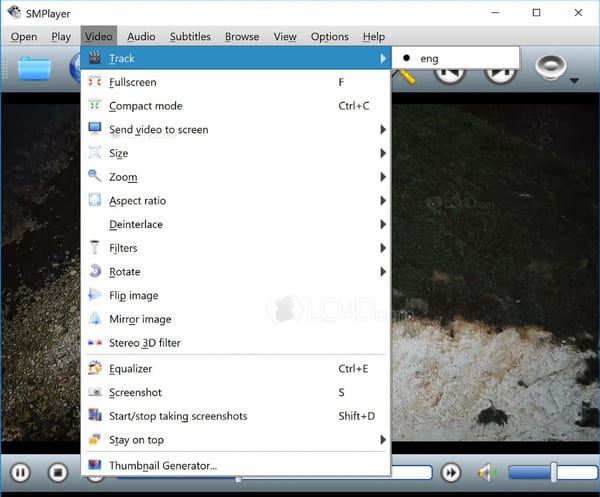The height and width of the screenshot is (497, 600).
Task: Click the Filters funnel icon
Action: coord(95,247)
